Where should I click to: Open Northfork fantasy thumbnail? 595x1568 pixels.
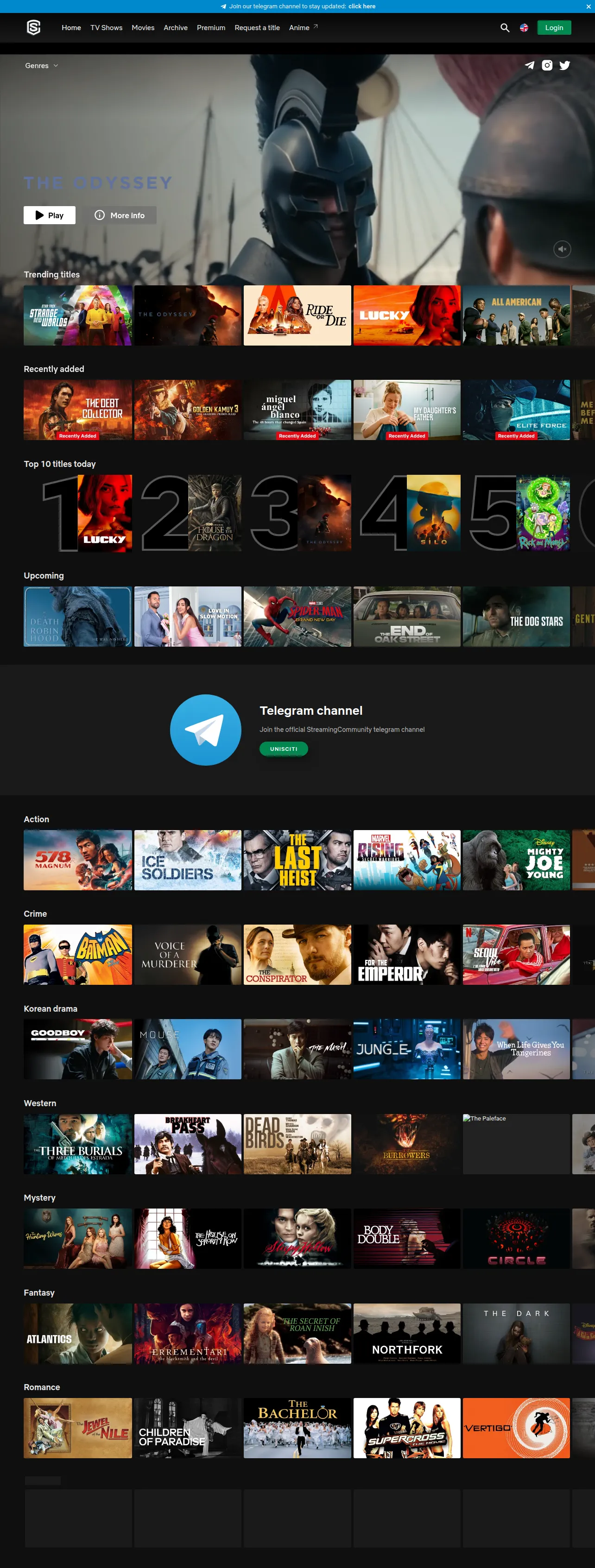tap(407, 1334)
